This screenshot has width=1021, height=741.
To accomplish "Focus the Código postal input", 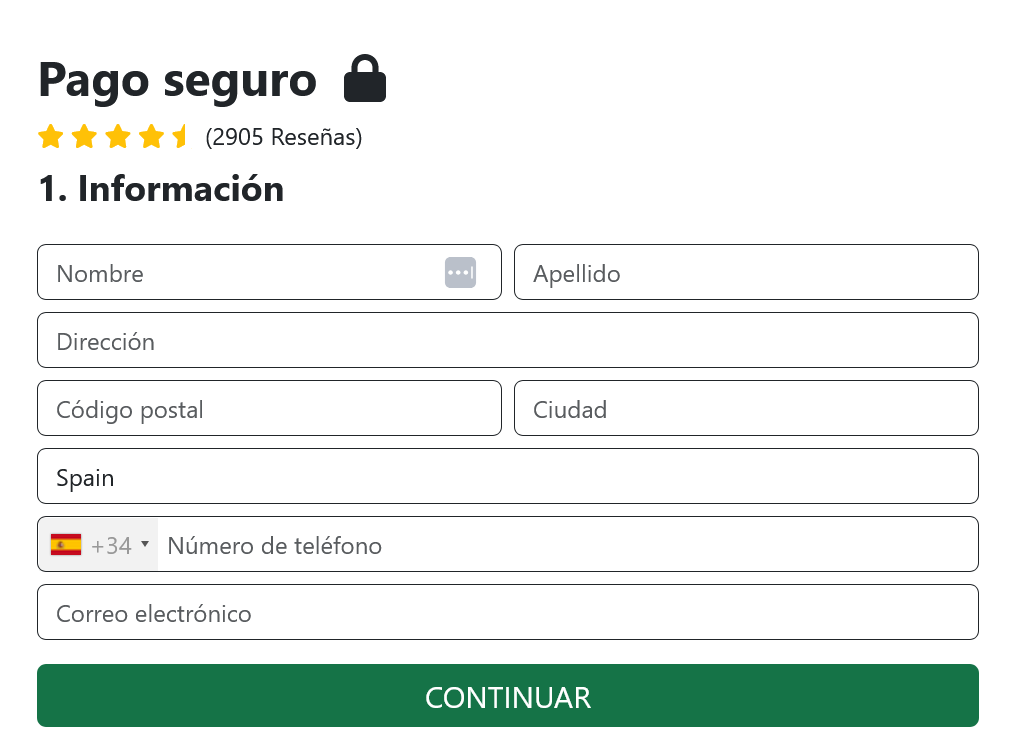I will pyautogui.click(x=269, y=408).
